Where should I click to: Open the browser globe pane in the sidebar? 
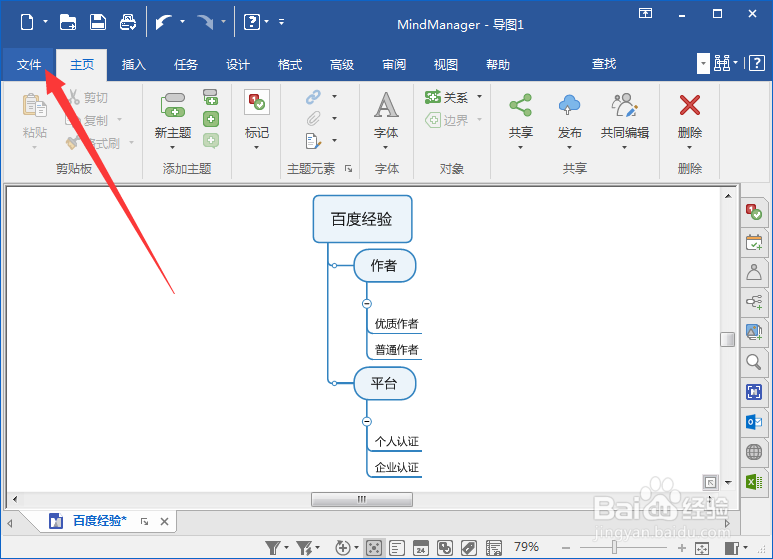(753, 452)
